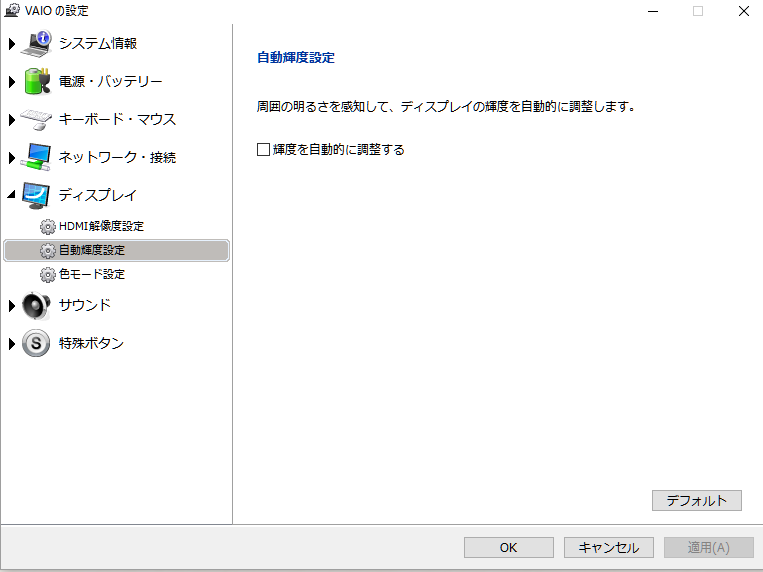
Task: Click the ネットワーク・接続 network icon
Action: (36, 157)
